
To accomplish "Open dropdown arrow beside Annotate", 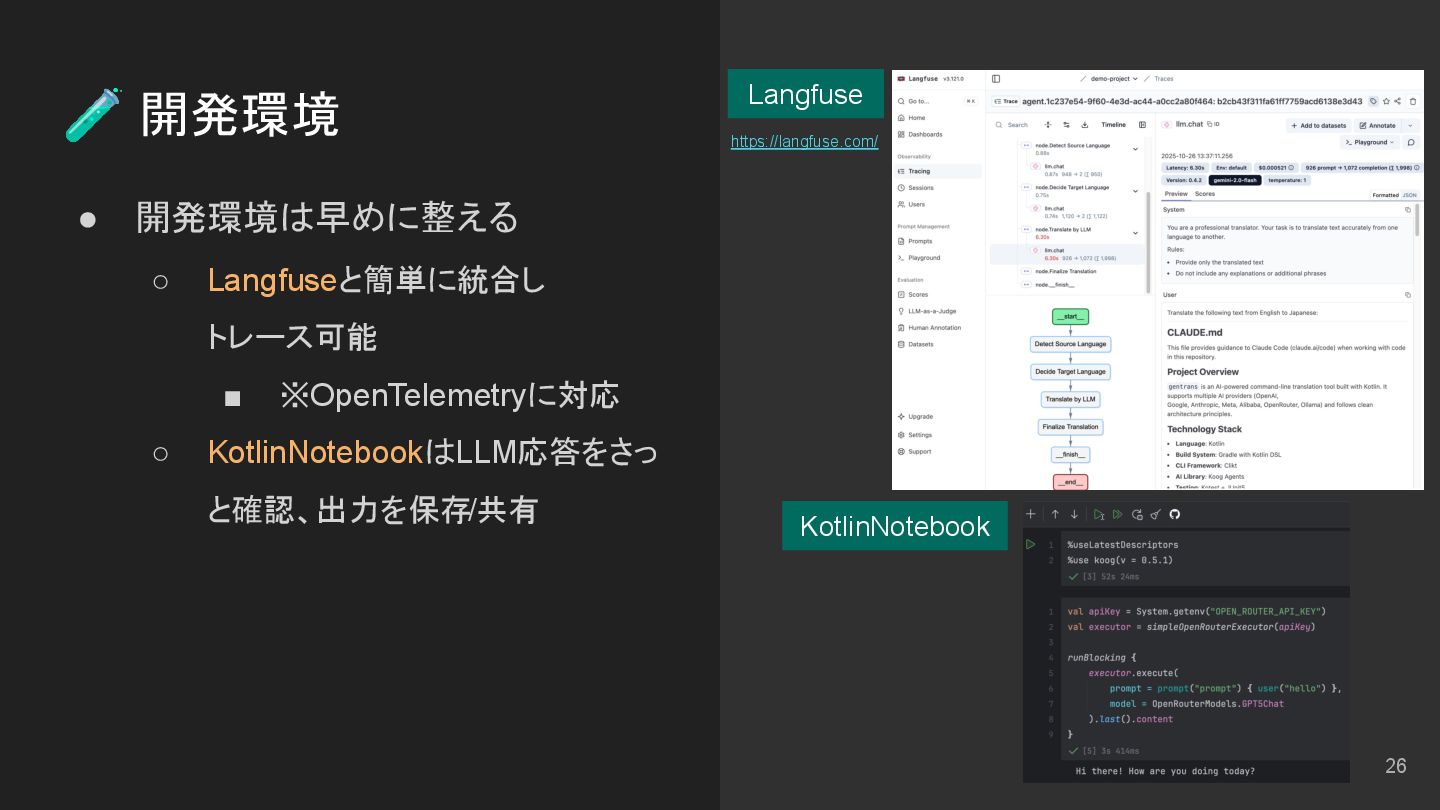I will point(1410,126).
